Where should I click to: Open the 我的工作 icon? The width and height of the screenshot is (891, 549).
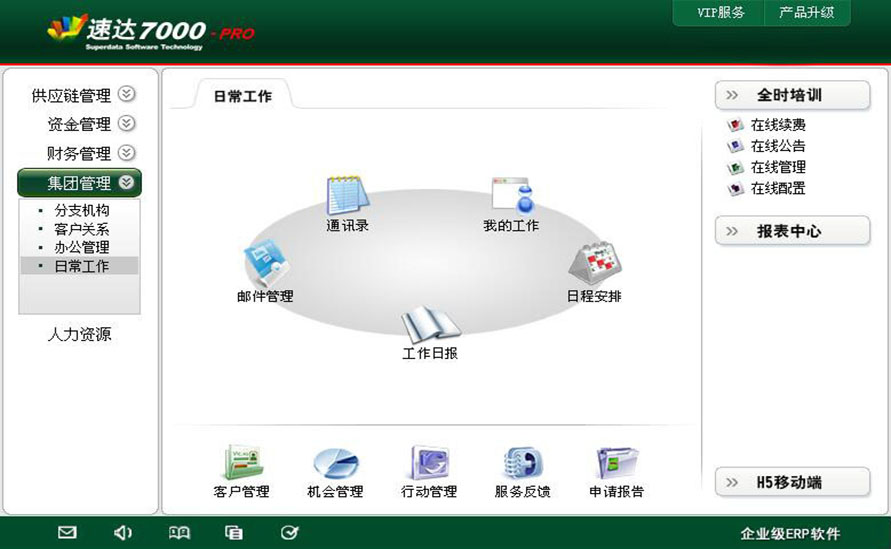click(513, 195)
